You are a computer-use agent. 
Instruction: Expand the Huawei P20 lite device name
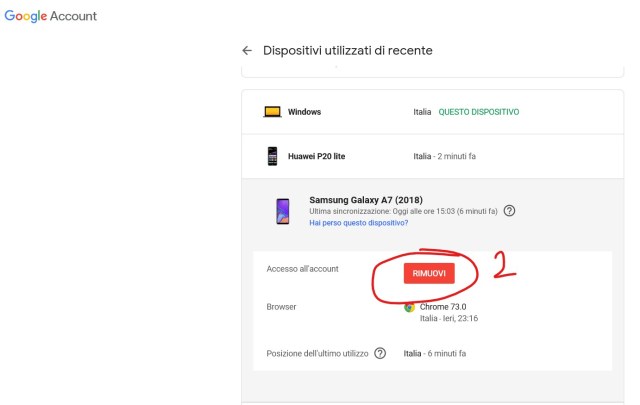click(318, 157)
